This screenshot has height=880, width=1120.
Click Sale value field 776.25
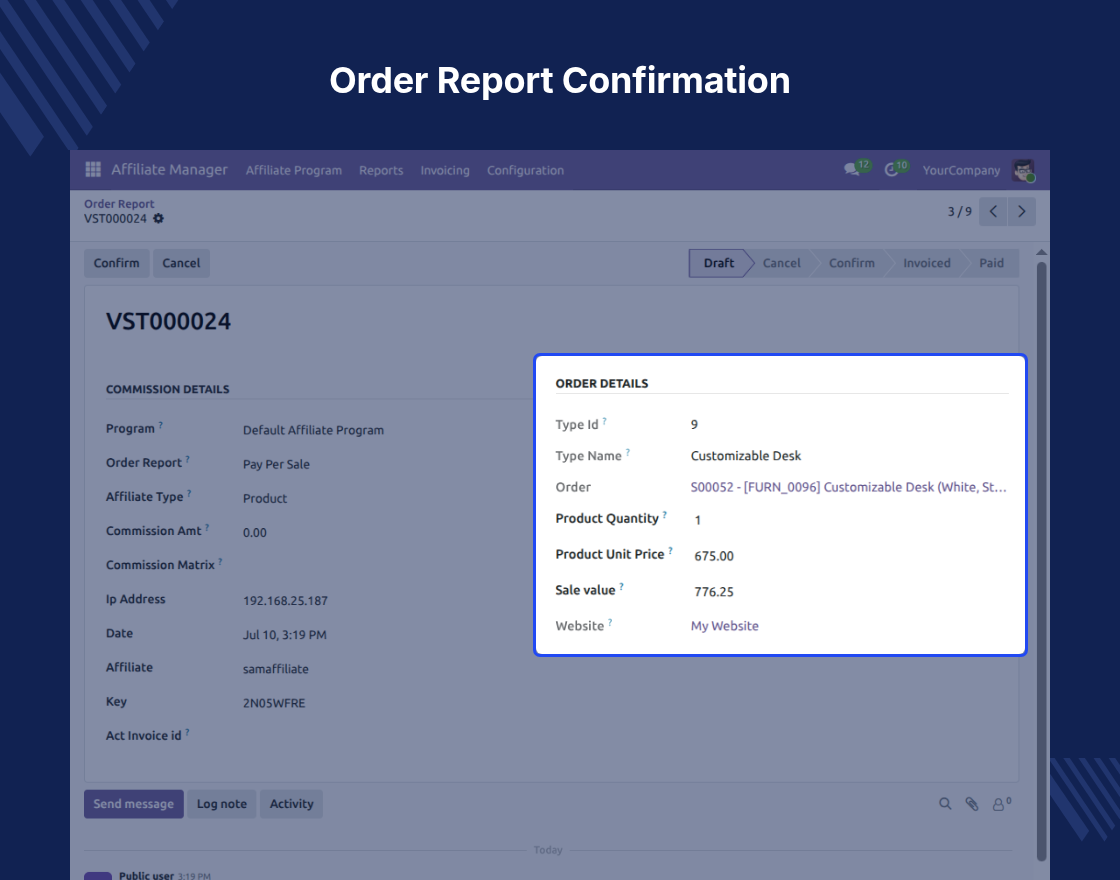714,591
